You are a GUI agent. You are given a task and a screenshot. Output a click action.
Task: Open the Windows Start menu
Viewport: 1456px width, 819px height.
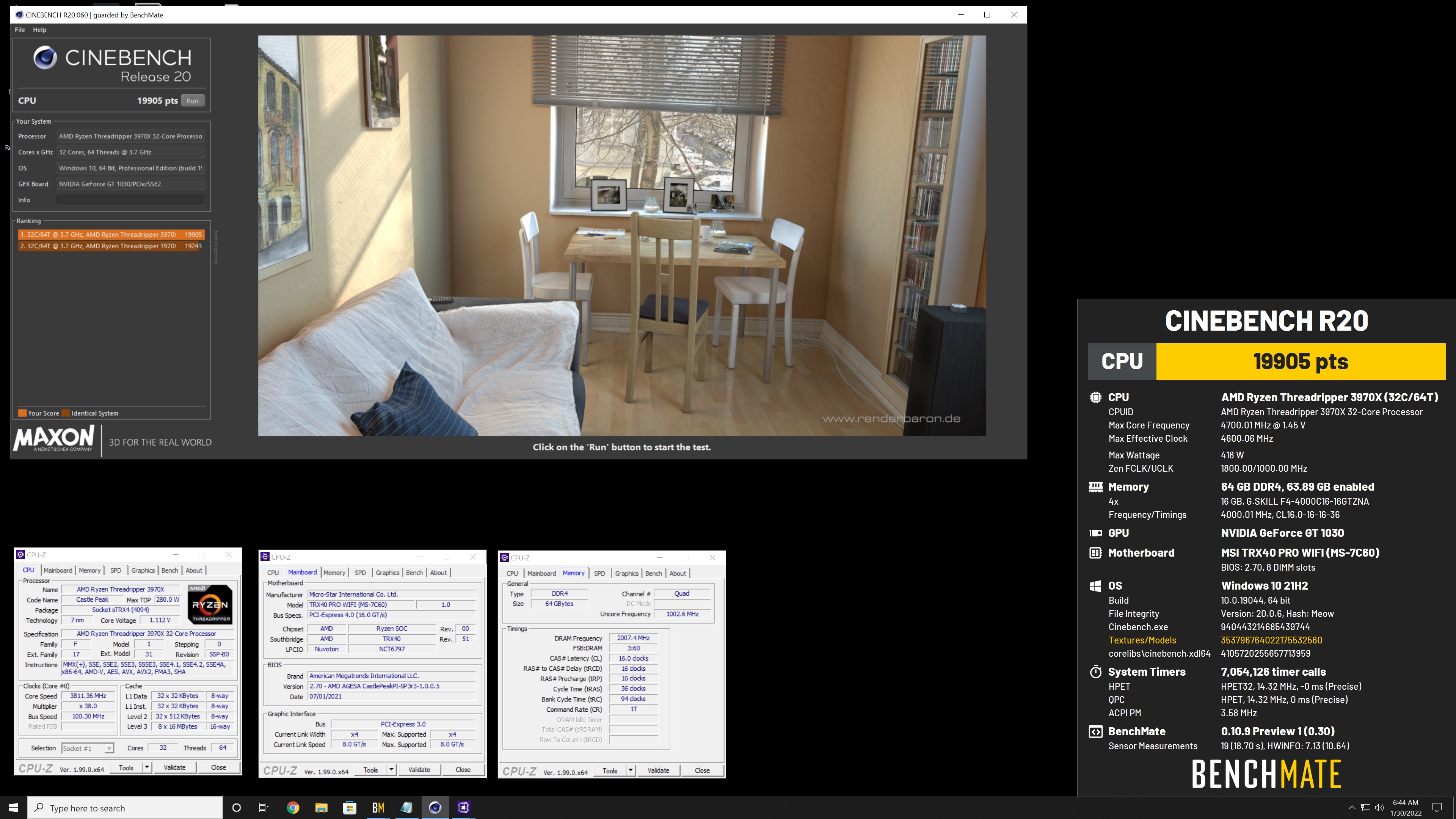click(x=14, y=808)
